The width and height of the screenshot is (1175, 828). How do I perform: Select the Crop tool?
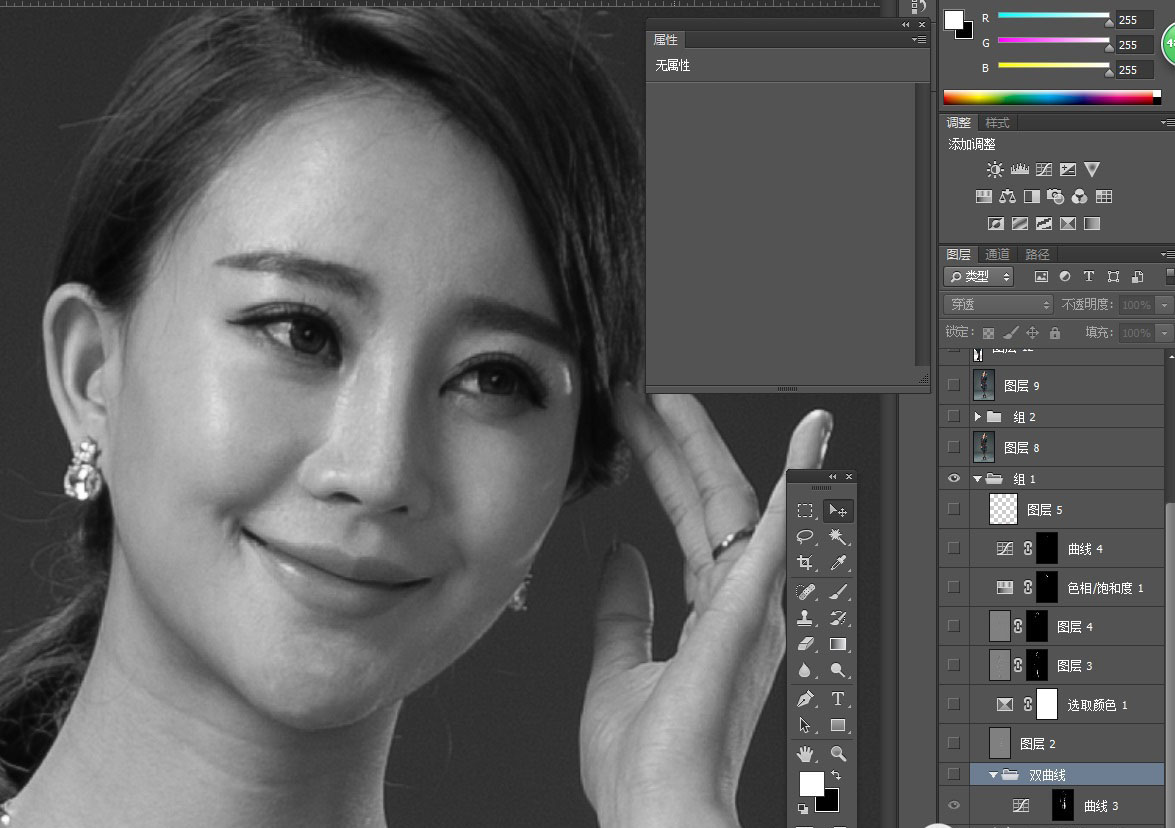click(805, 563)
